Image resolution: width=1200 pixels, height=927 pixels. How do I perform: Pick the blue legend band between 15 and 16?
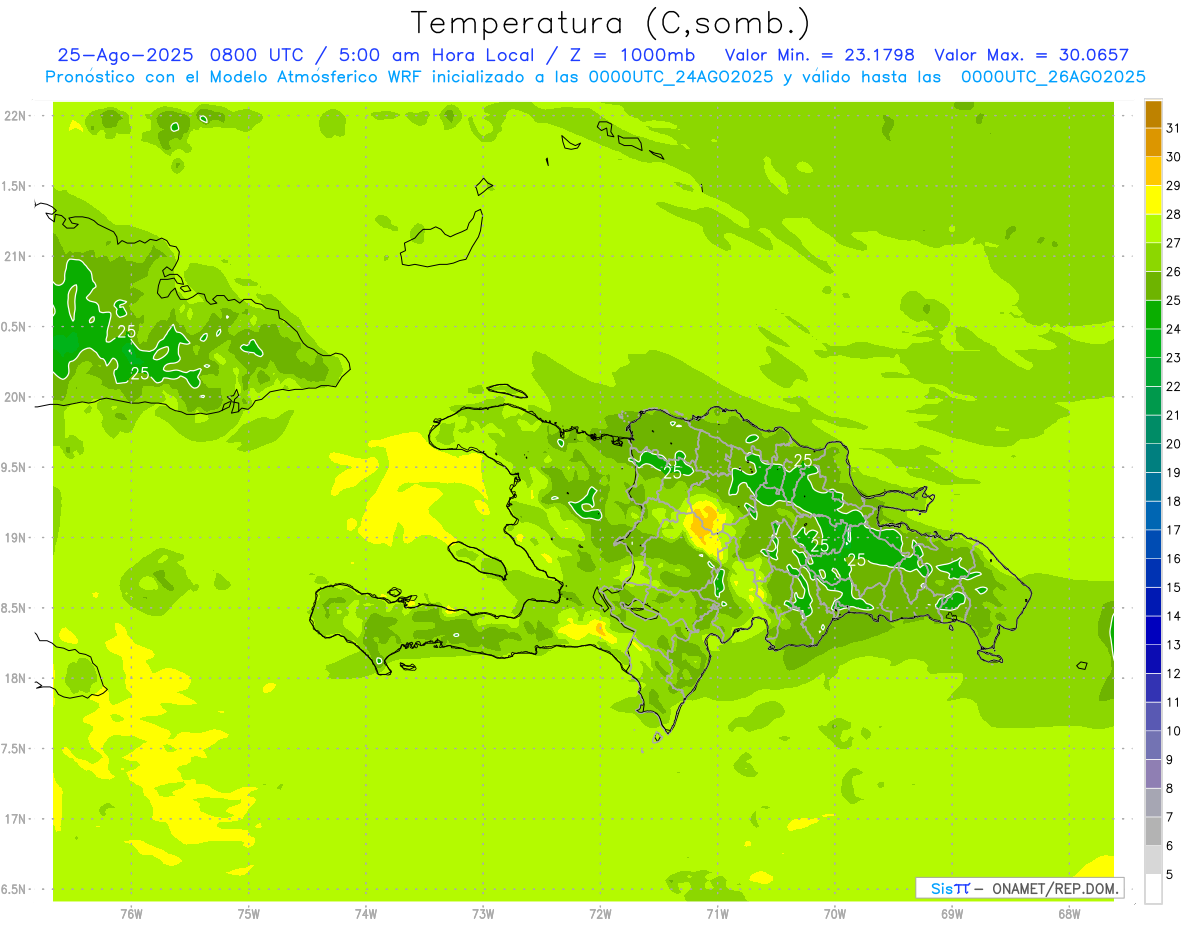1153,573
